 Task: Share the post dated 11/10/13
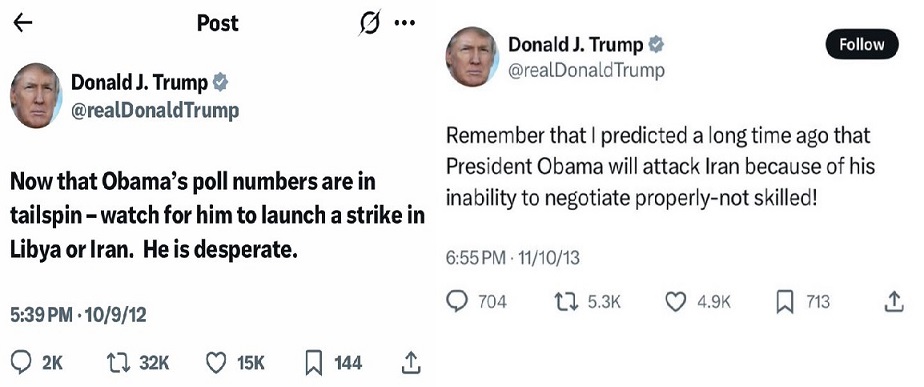point(894,302)
